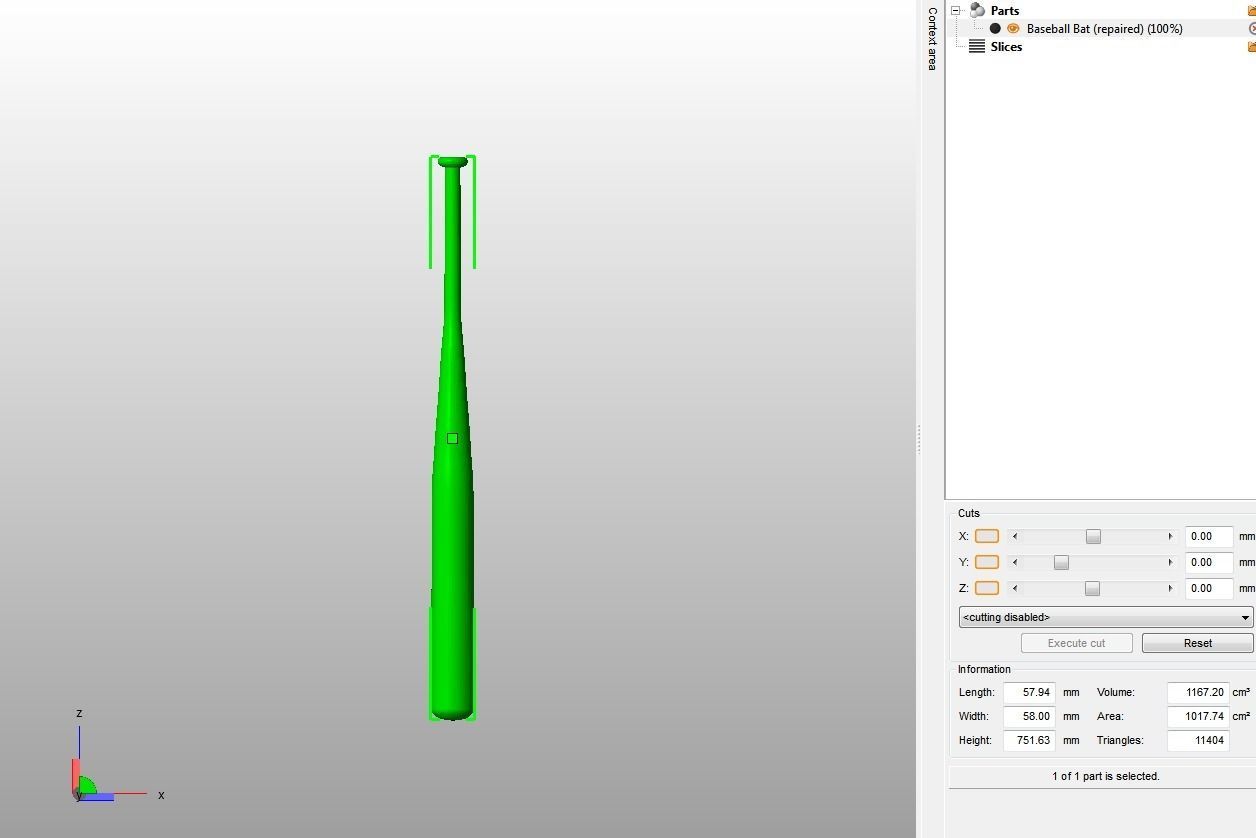The width and height of the screenshot is (1256, 838).
Task: Click the Triangles value 11404
Action: [x=1198, y=740]
